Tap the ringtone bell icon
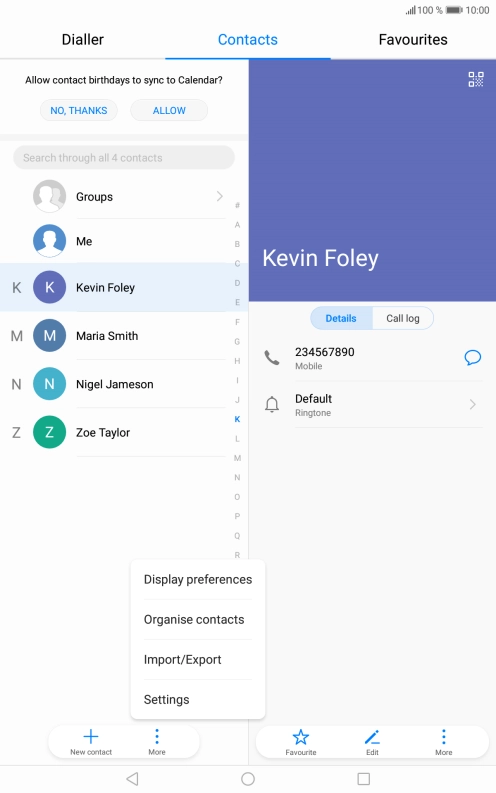Viewport: 496px width, 793px height. [272, 405]
